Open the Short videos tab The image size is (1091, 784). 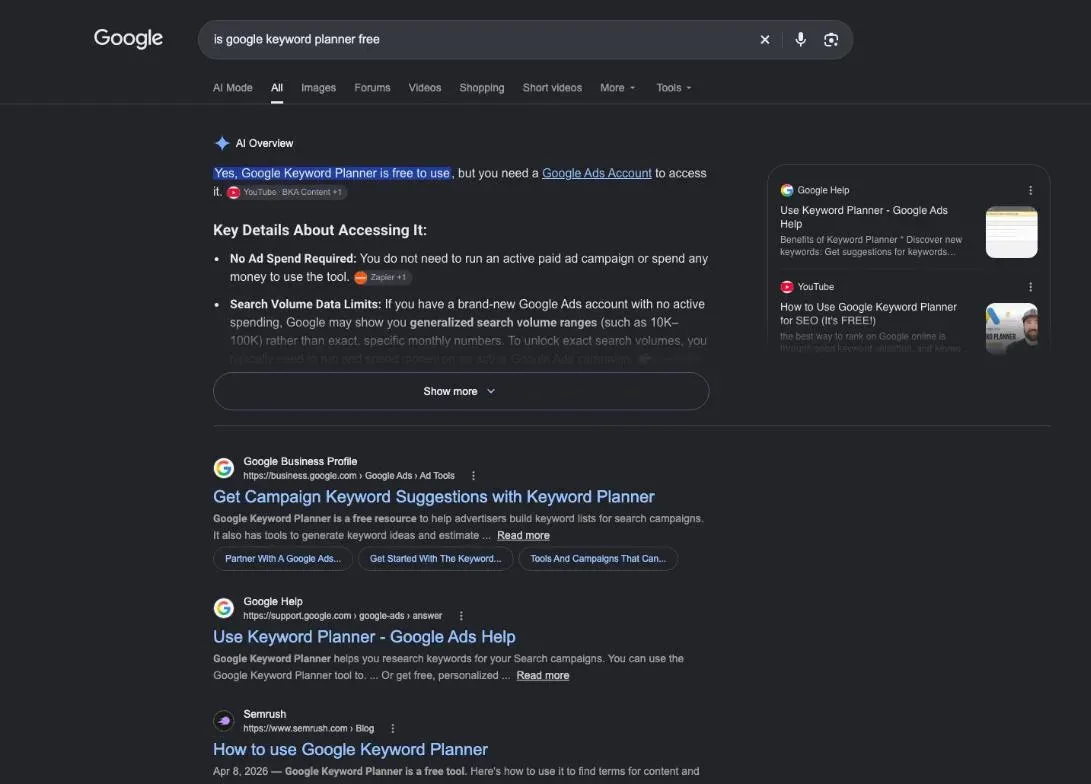coord(552,88)
